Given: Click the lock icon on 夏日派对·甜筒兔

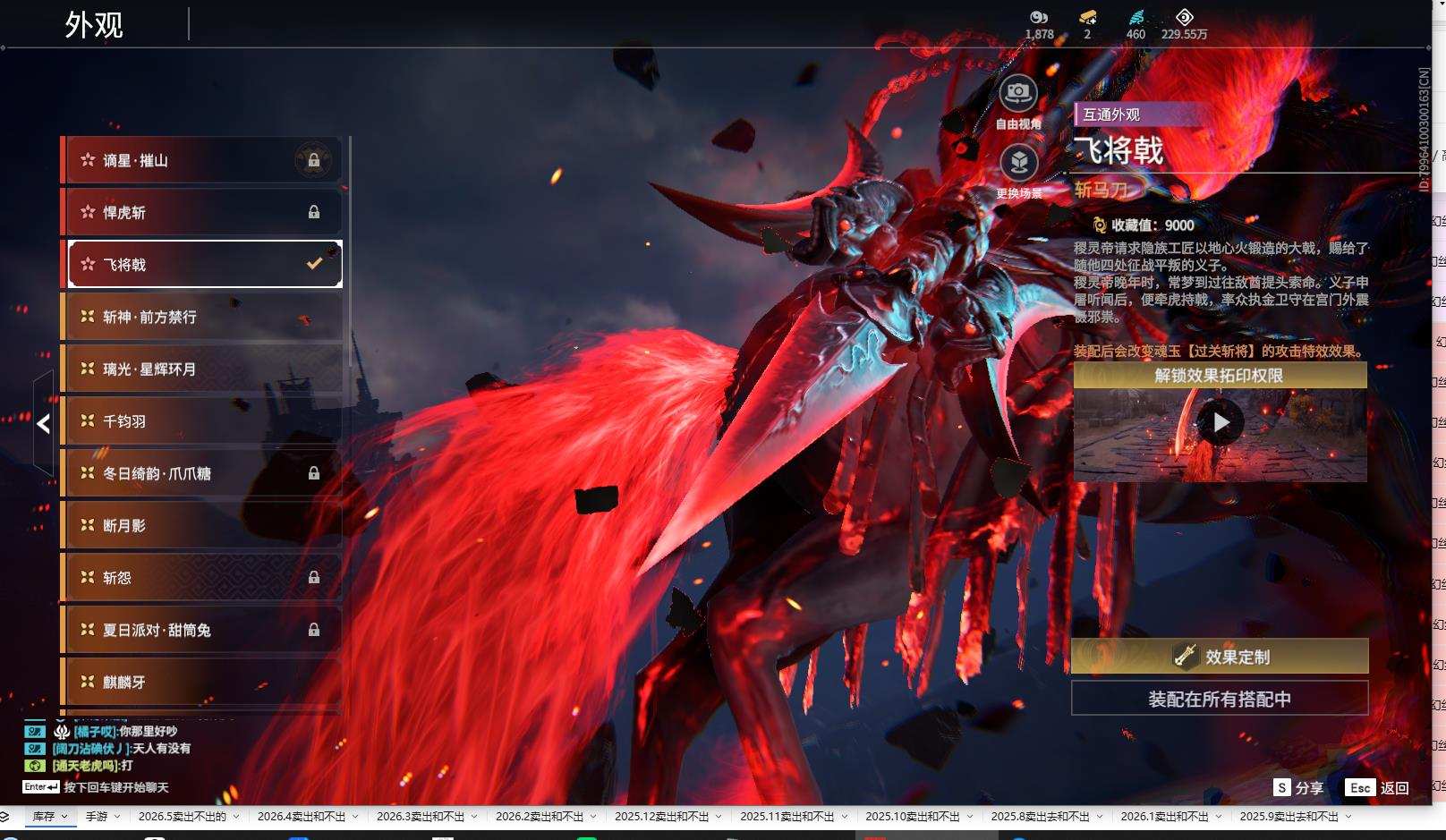Looking at the screenshot, I should 314,630.
